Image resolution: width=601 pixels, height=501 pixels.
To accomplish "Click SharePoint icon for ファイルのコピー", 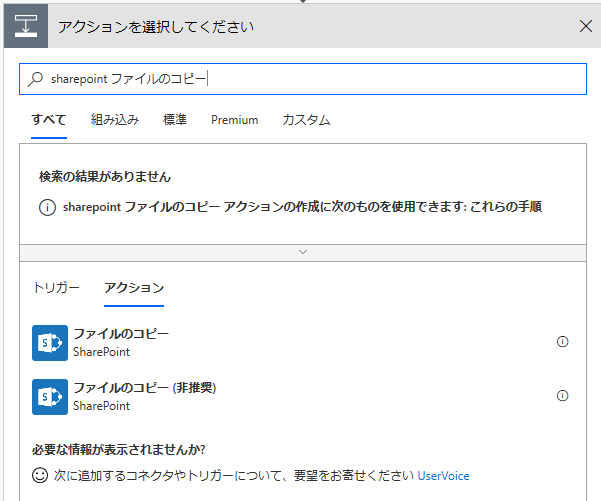I will click(x=50, y=343).
